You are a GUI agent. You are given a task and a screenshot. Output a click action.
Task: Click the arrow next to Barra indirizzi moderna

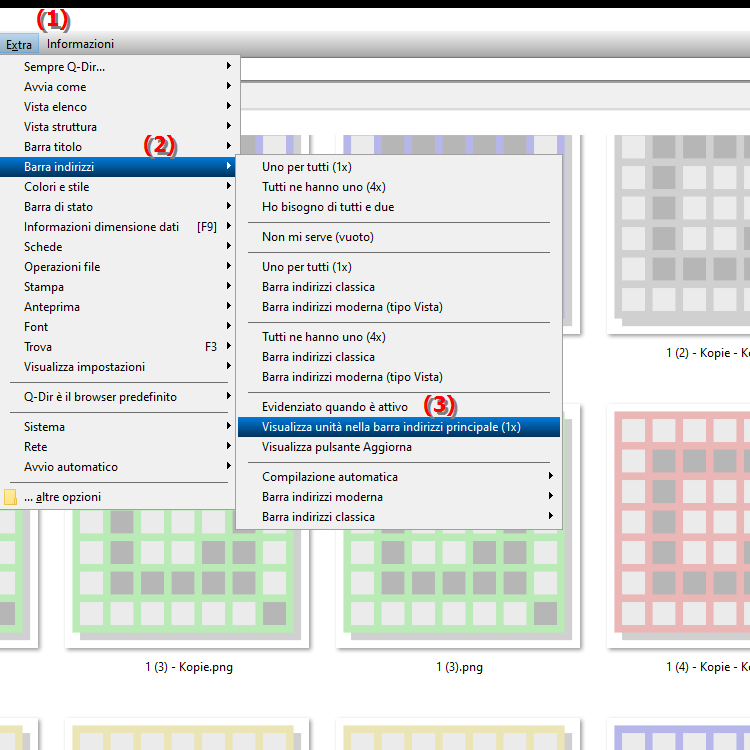(x=551, y=496)
